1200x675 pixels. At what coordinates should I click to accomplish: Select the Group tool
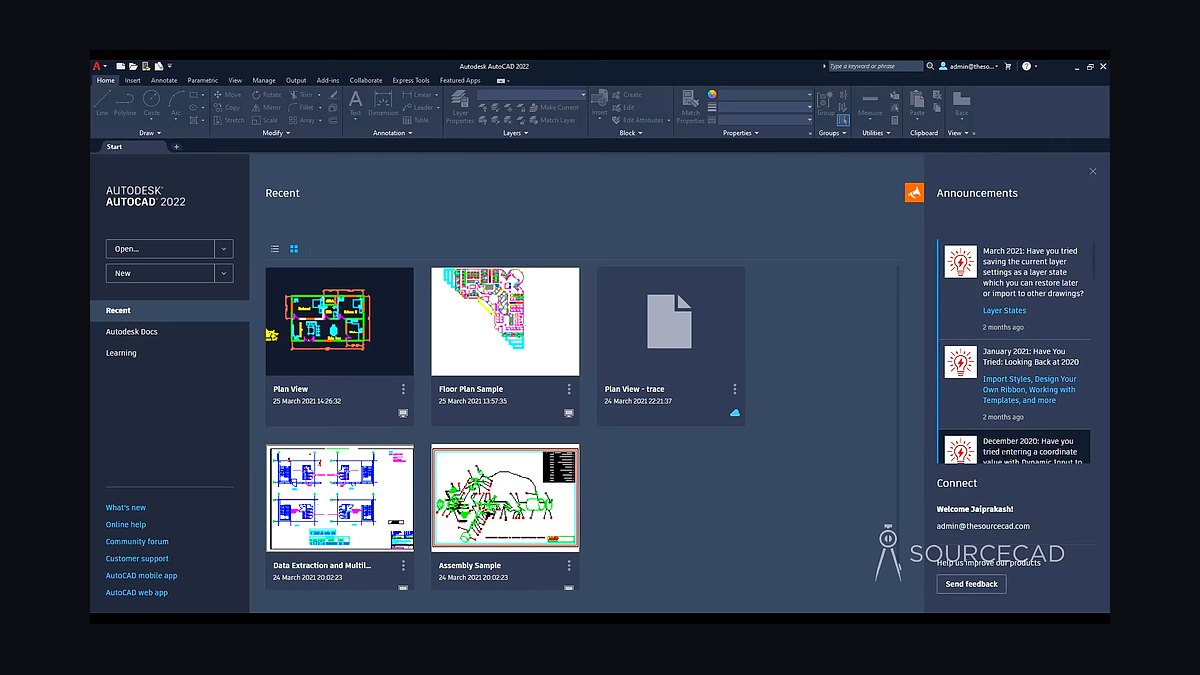[826, 103]
